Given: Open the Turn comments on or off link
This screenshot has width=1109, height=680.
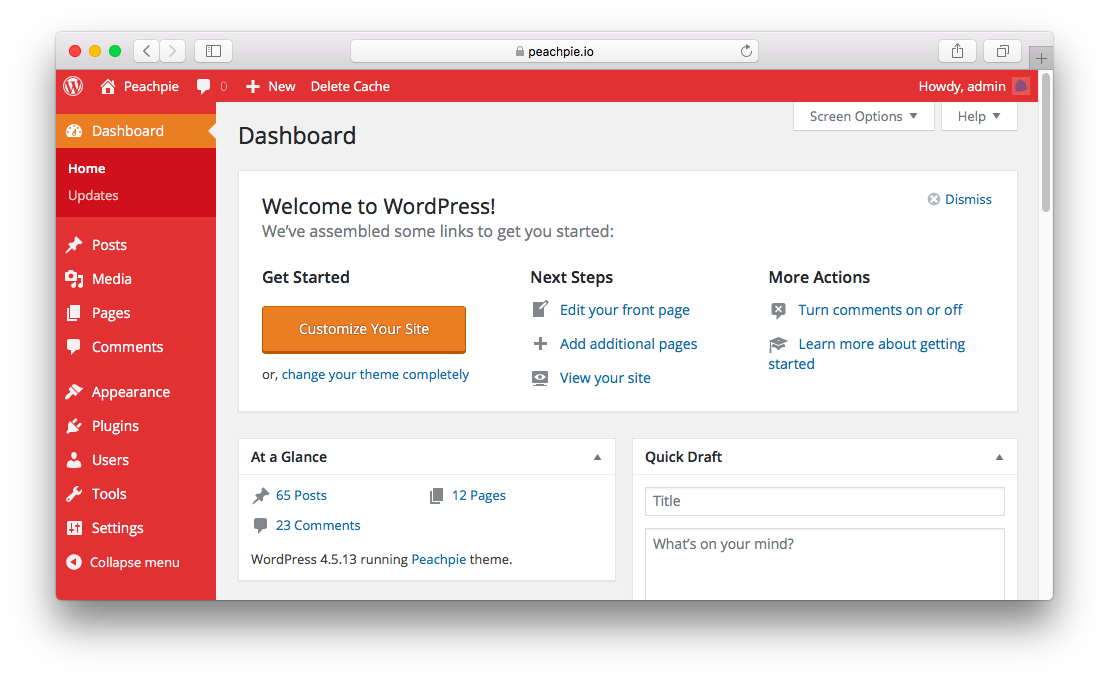Looking at the screenshot, I should coord(880,310).
